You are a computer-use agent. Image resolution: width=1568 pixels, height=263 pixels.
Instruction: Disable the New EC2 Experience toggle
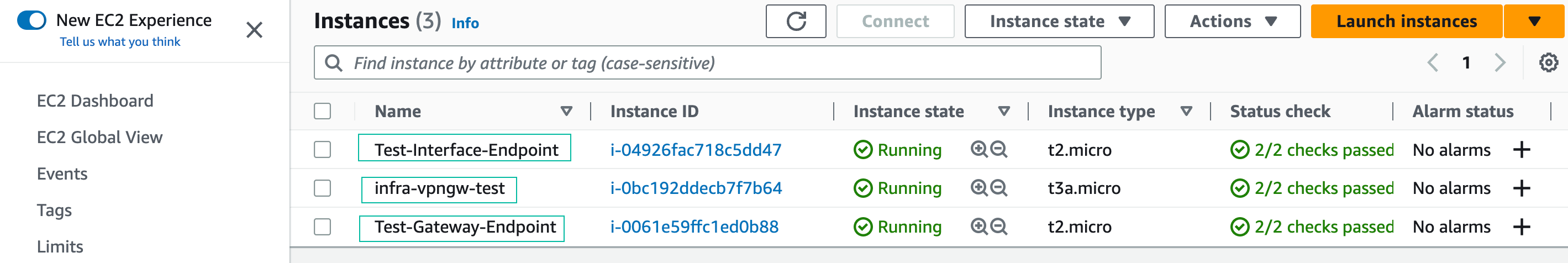coord(31,20)
